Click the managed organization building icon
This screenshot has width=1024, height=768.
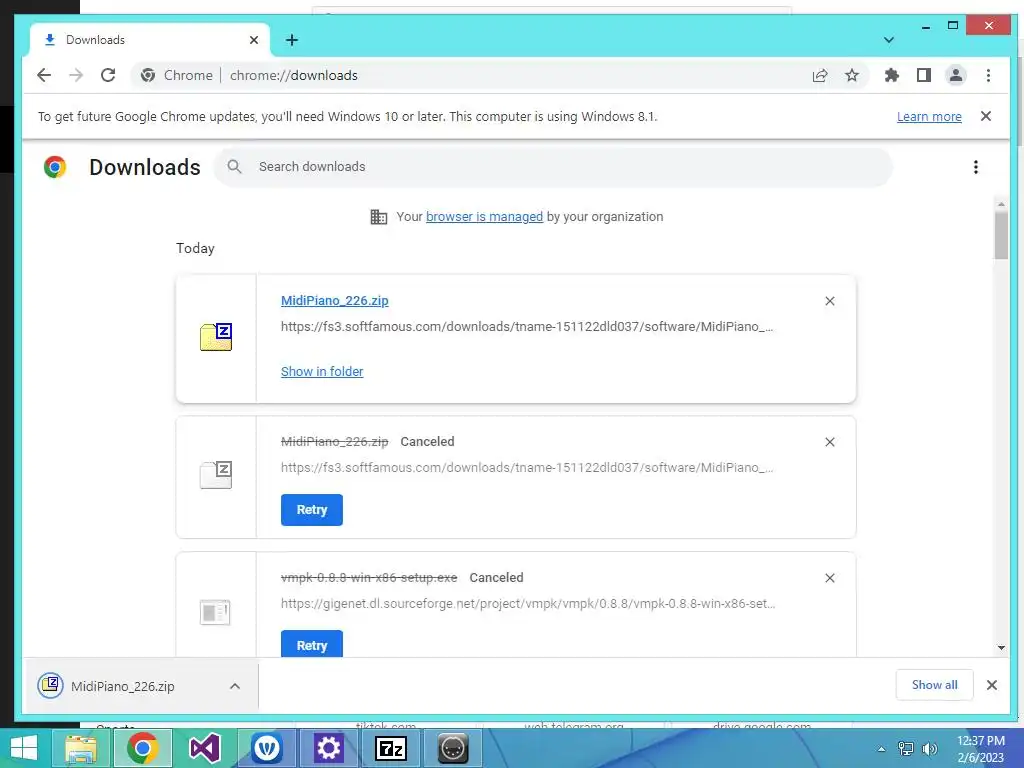(379, 217)
